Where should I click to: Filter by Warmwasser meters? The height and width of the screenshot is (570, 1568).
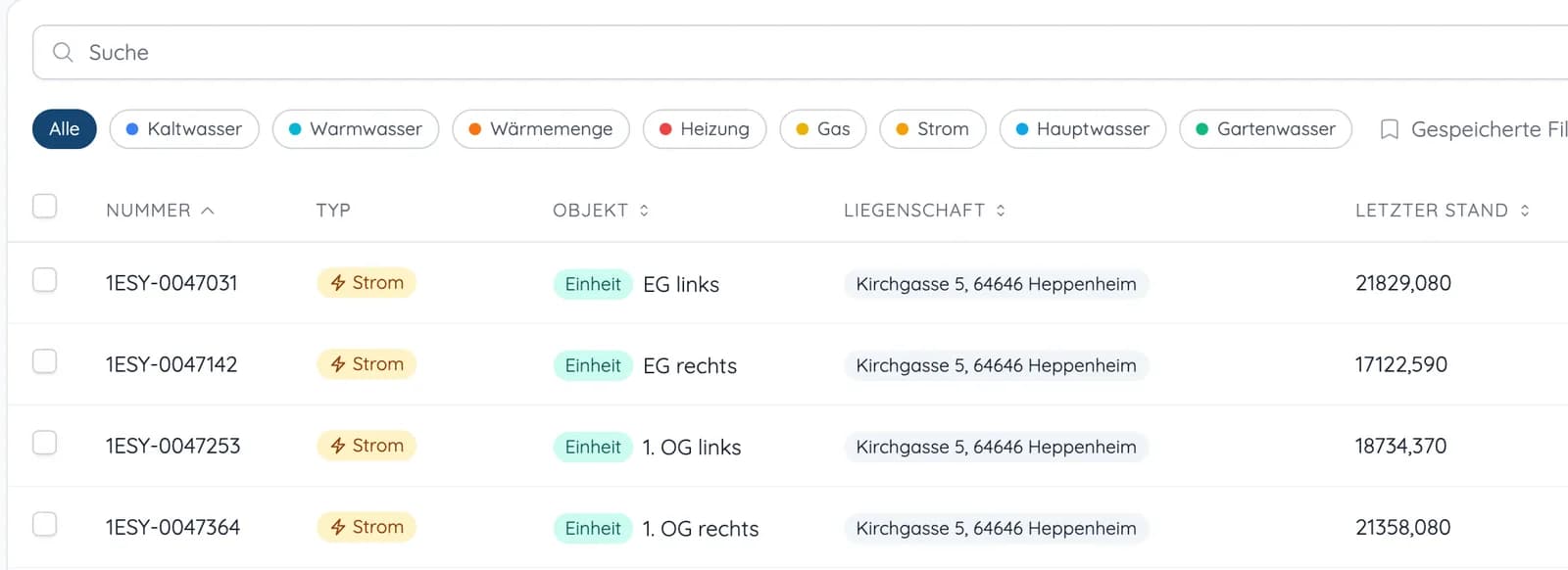[x=356, y=129]
